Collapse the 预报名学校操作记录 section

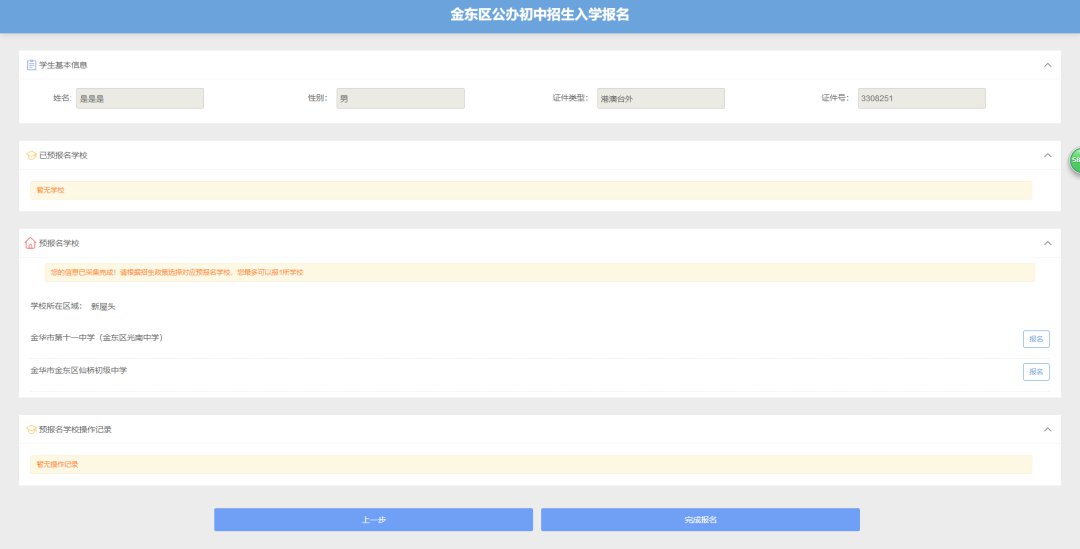tap(1047, 429)
